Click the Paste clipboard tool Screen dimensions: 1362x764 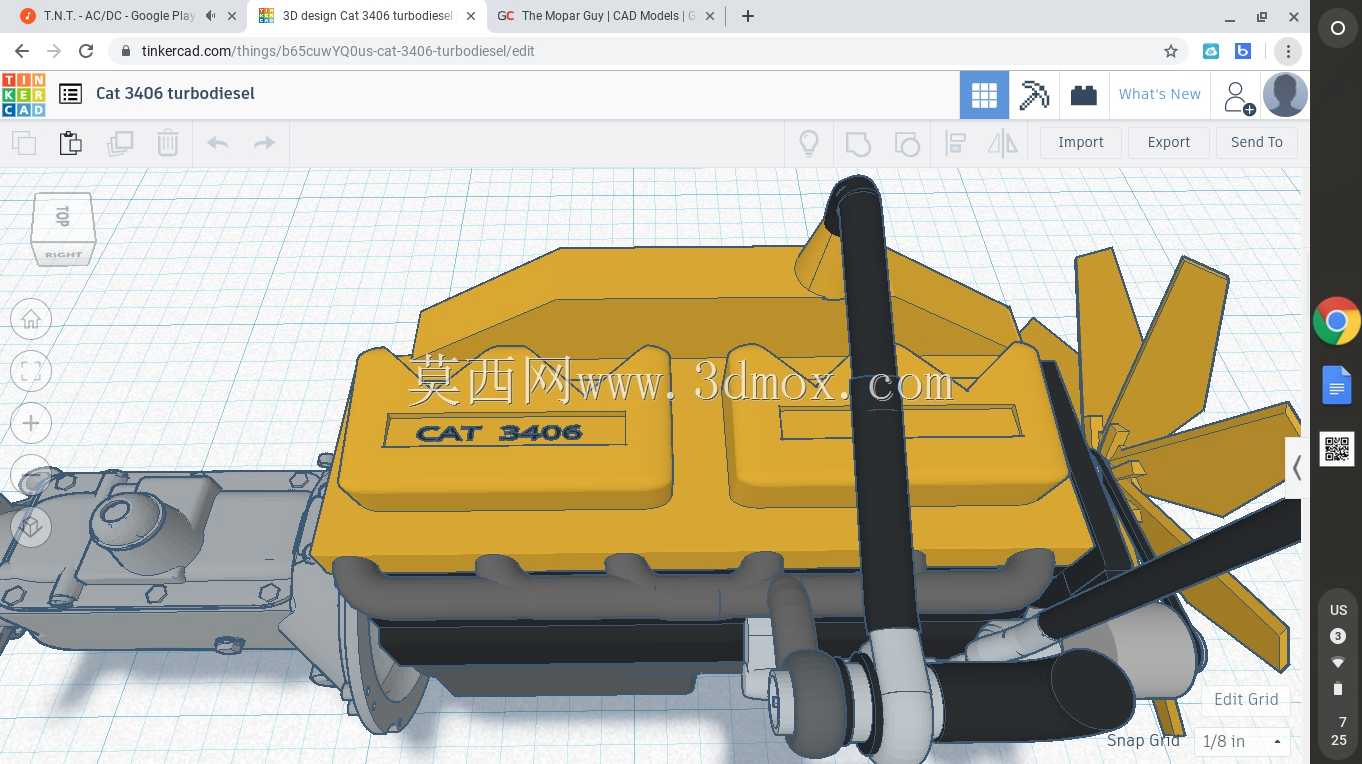coord(71,143)
